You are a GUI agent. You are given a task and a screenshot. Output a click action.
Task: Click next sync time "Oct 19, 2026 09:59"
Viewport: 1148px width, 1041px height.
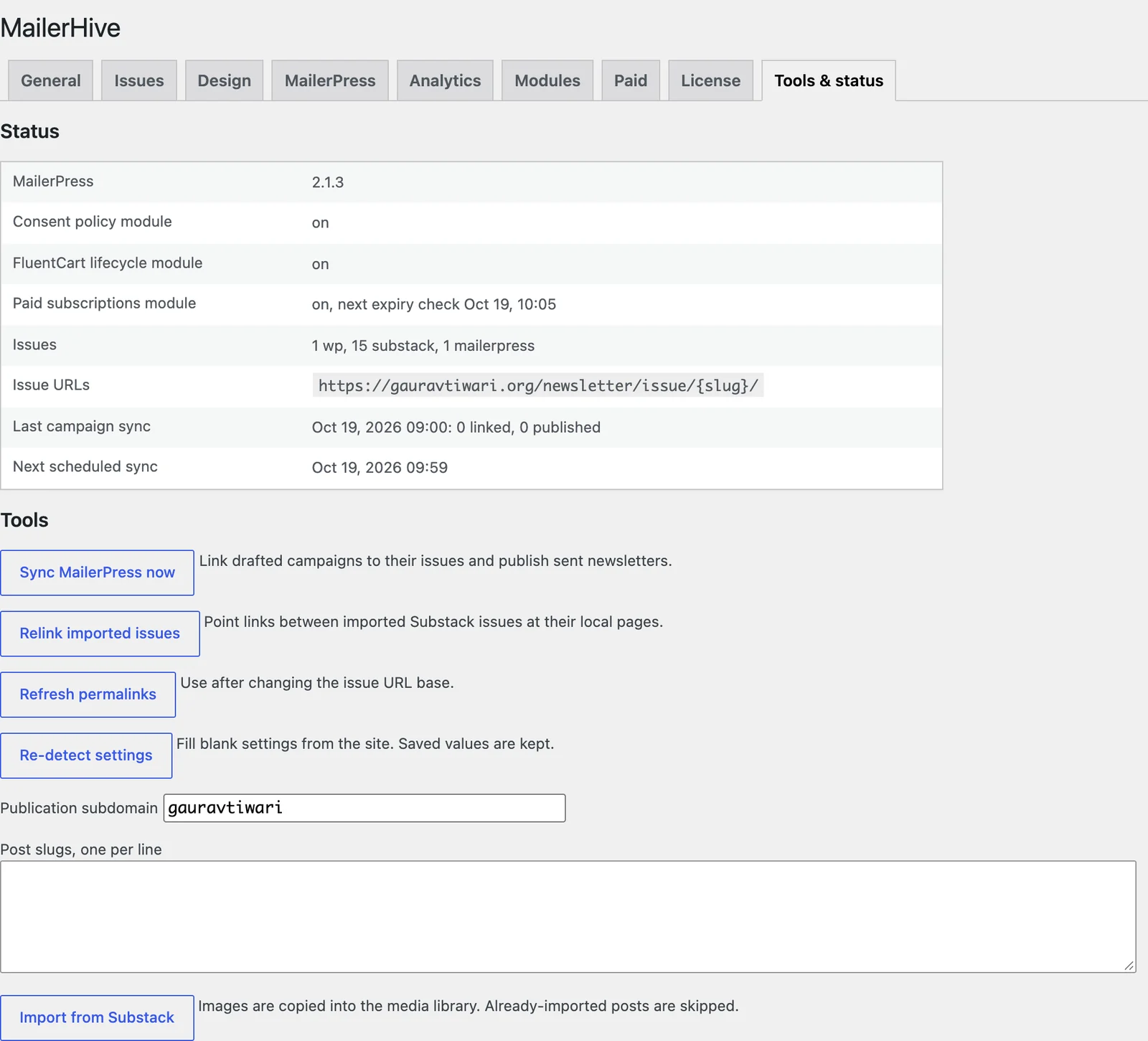tap(380, 468)
